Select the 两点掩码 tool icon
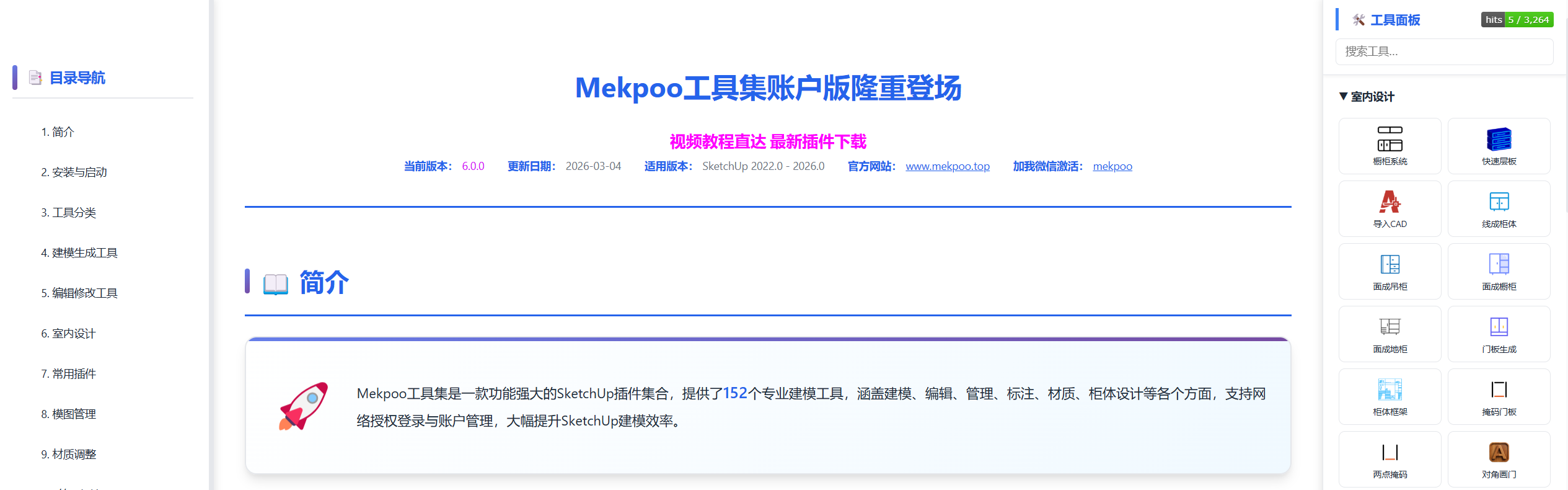Screen dimensions: 1568x490 1390,458
